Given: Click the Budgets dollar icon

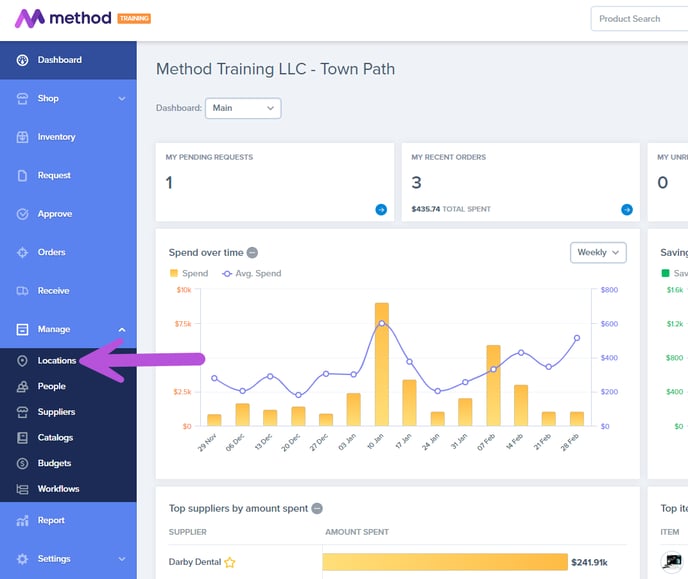Looking at the screenshot, I should tap(22, 463).
